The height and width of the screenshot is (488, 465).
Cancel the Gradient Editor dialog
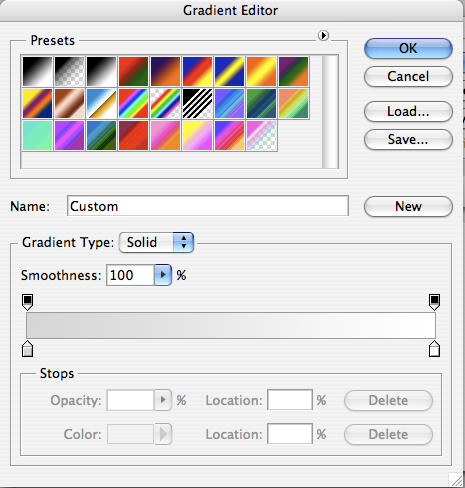[408, 76]
